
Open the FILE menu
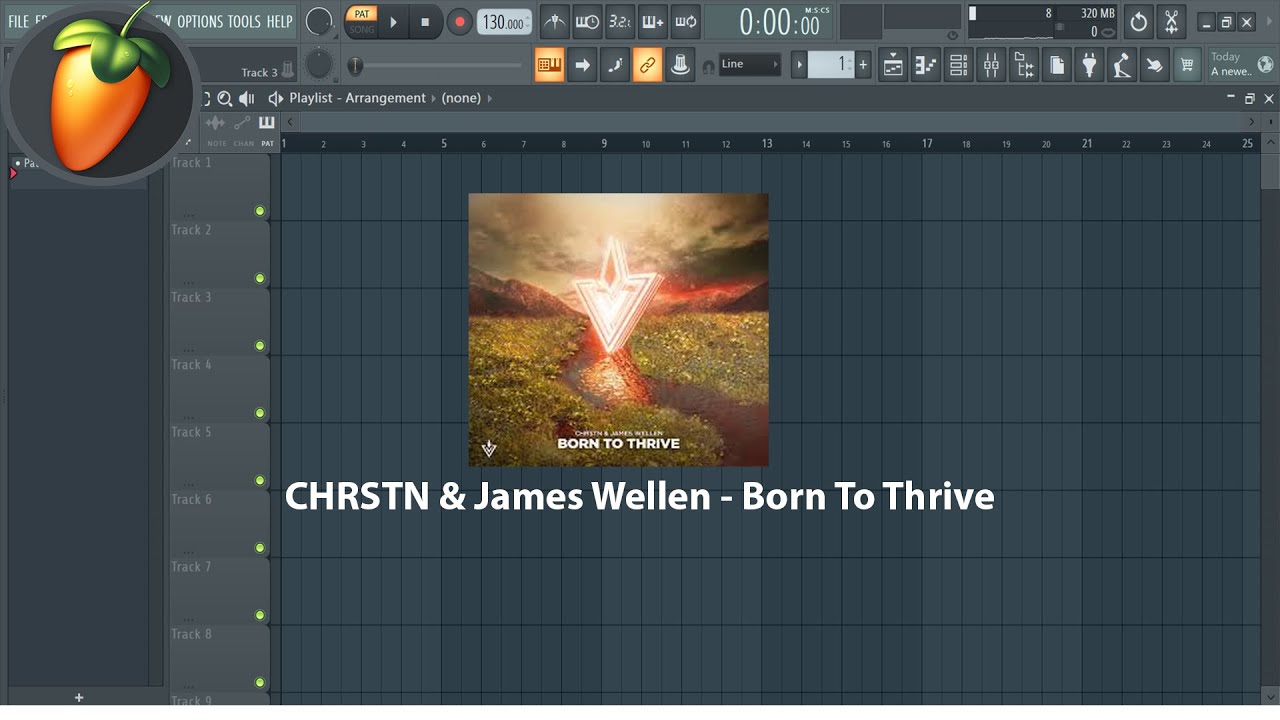pyautogui.click(x=18, y=21)
